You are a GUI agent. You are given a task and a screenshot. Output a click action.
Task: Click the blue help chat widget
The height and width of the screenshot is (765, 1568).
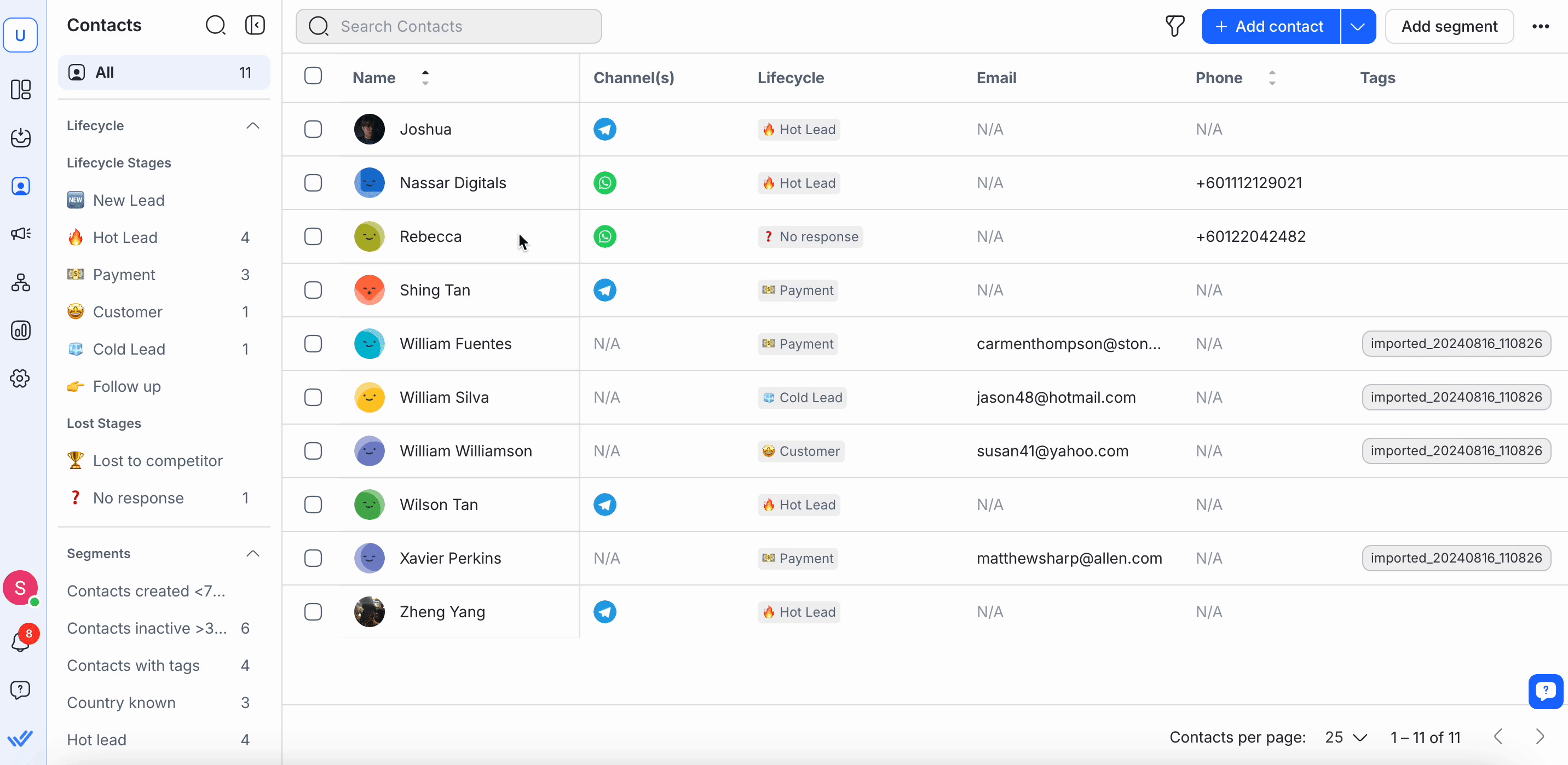[1545, 691]
